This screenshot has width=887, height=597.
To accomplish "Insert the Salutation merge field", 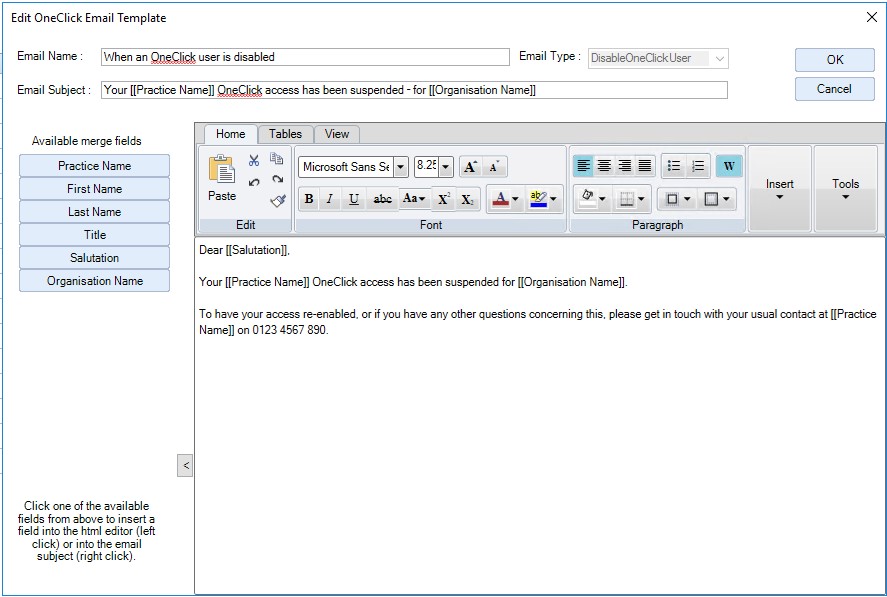I will click(x=94, y=258).
